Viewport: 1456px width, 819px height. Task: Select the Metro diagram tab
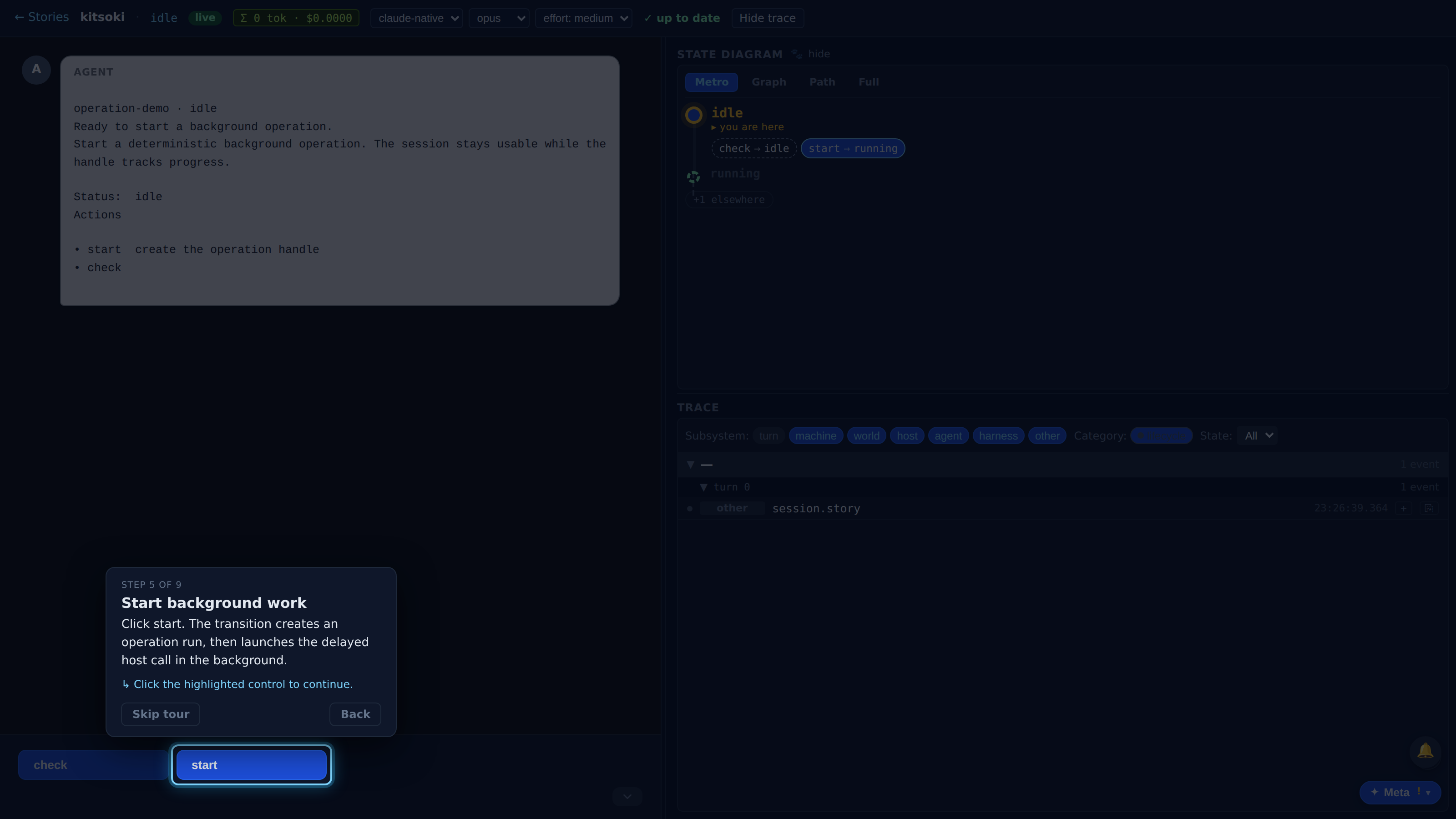pos(711,82)
